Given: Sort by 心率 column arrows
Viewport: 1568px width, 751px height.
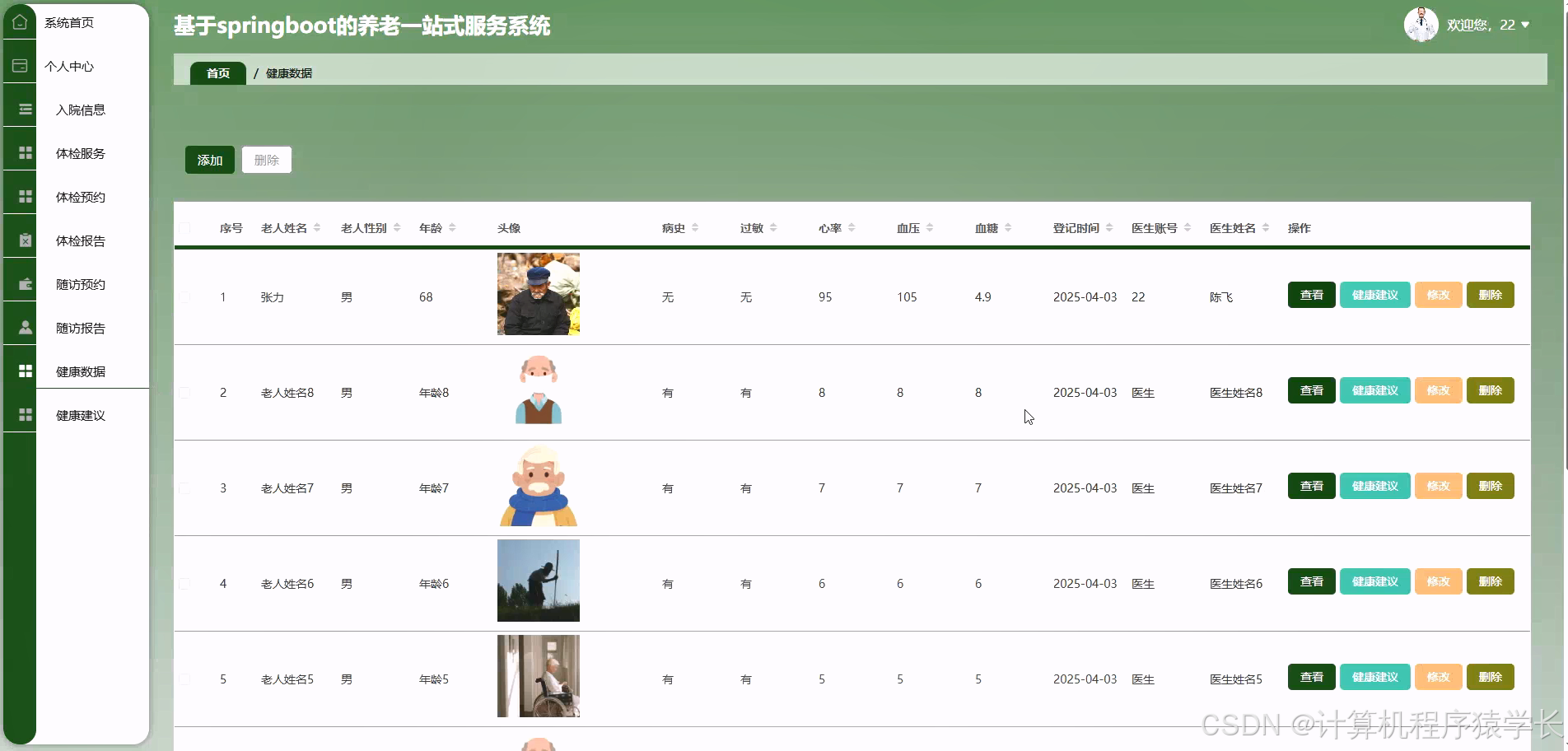Looking at the screenshot, I should pyautogui.click(x=852, y=228).
